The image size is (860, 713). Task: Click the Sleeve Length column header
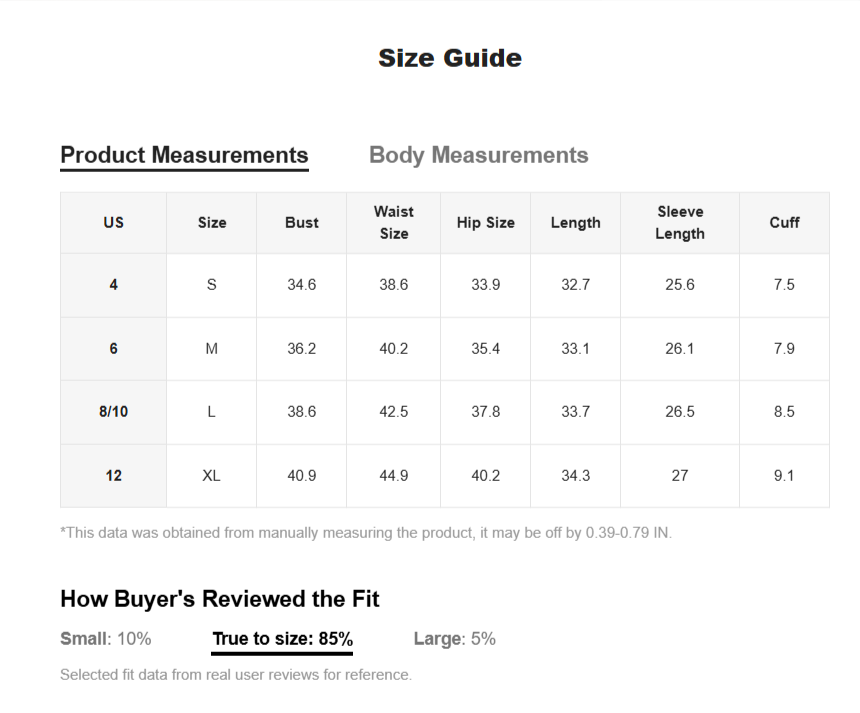[680, 223]
